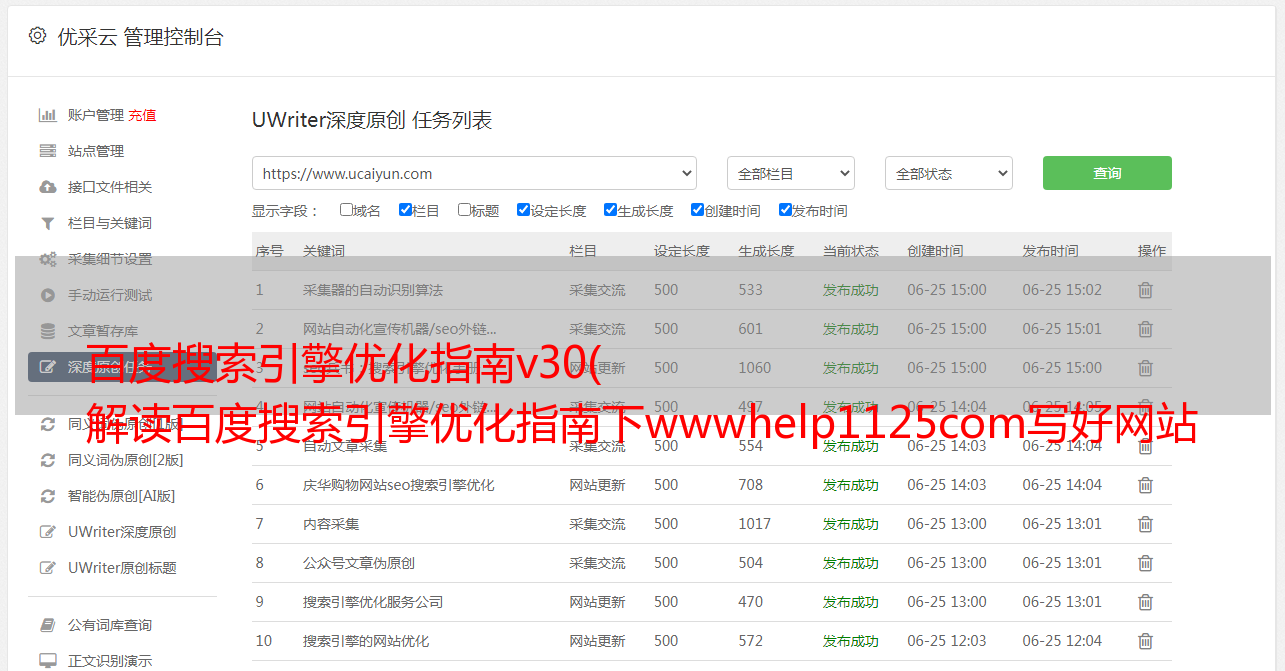The image size is (1285, 671).
Task: Toggle the 标题 column checkbox
Action: coord(464,210)
